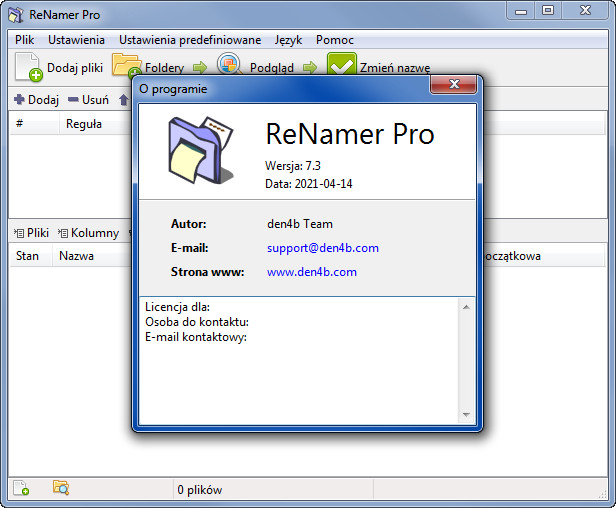The height and width of the screenshot is (508, 616).
Task: Click the Reguła column header
Action: click(96, 124)
